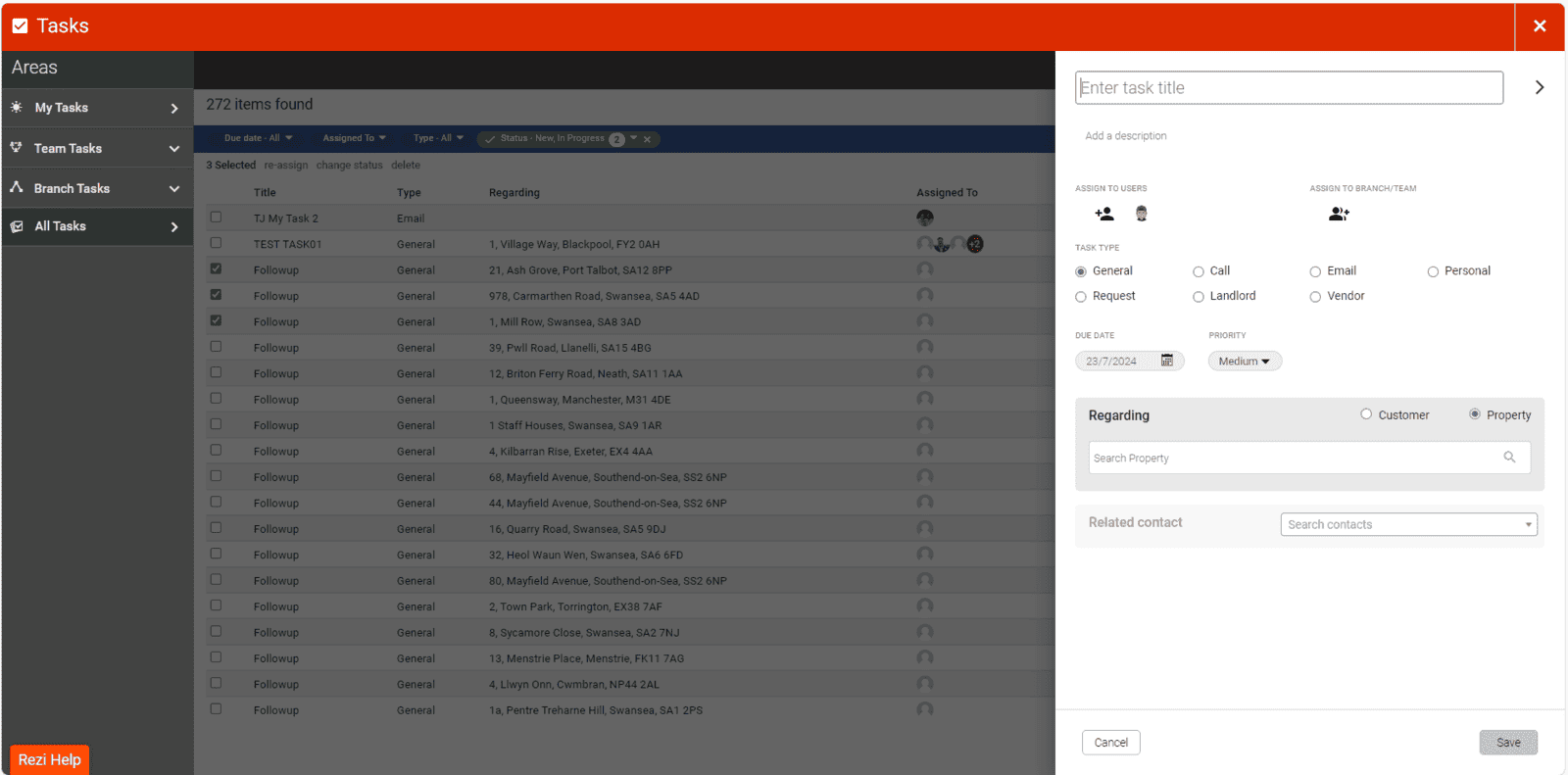
Task: Open the Search contacts dropdown
Action: (1408, 524)
